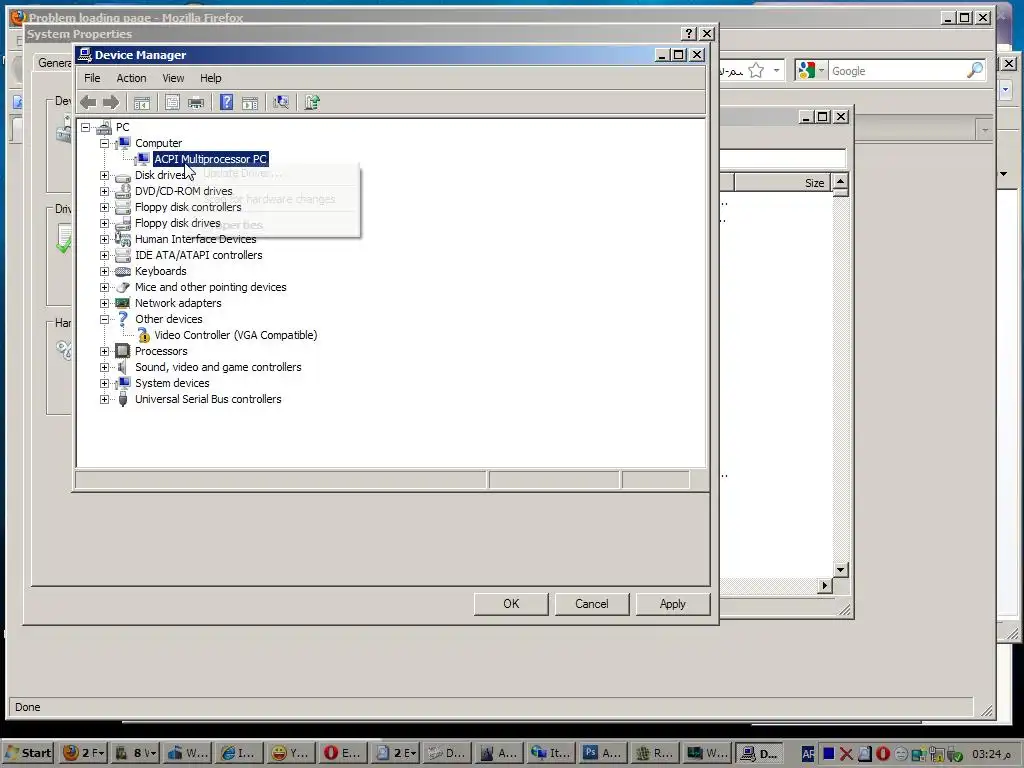Image resolution: width=1024 pixels, height=768 pixels.
Task: Expand the Processors category
Action: point(104,351)
